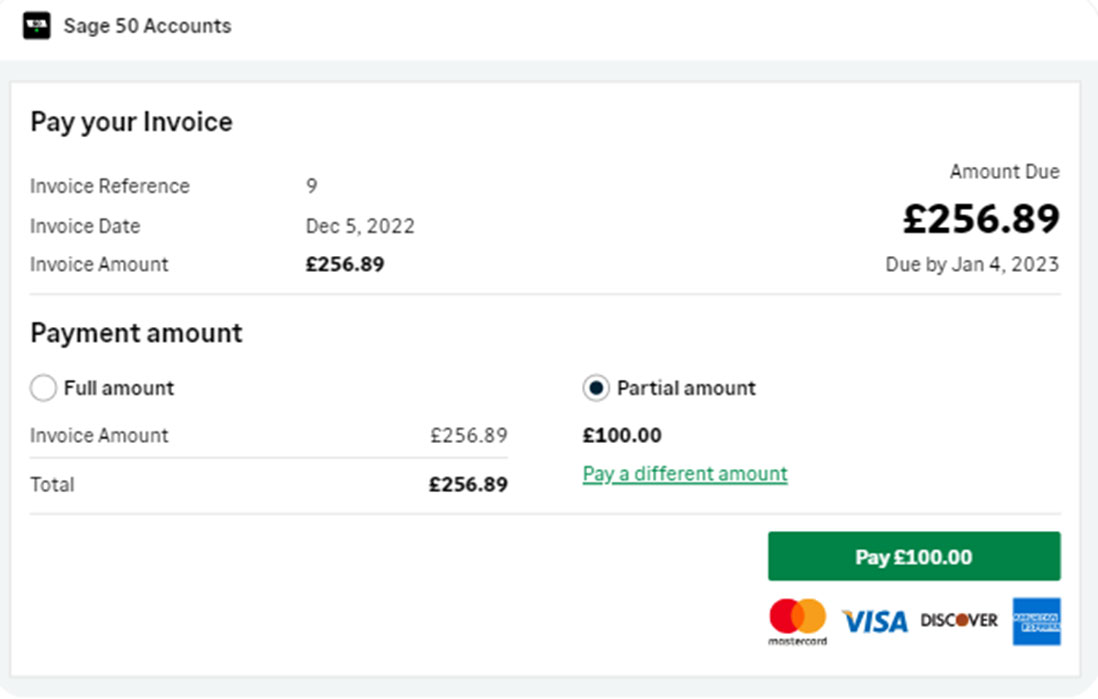Click the bold Total £256.89 value
Image resolution: width=1098 pixels, height=699 pixels.
(x=468, y=485)
